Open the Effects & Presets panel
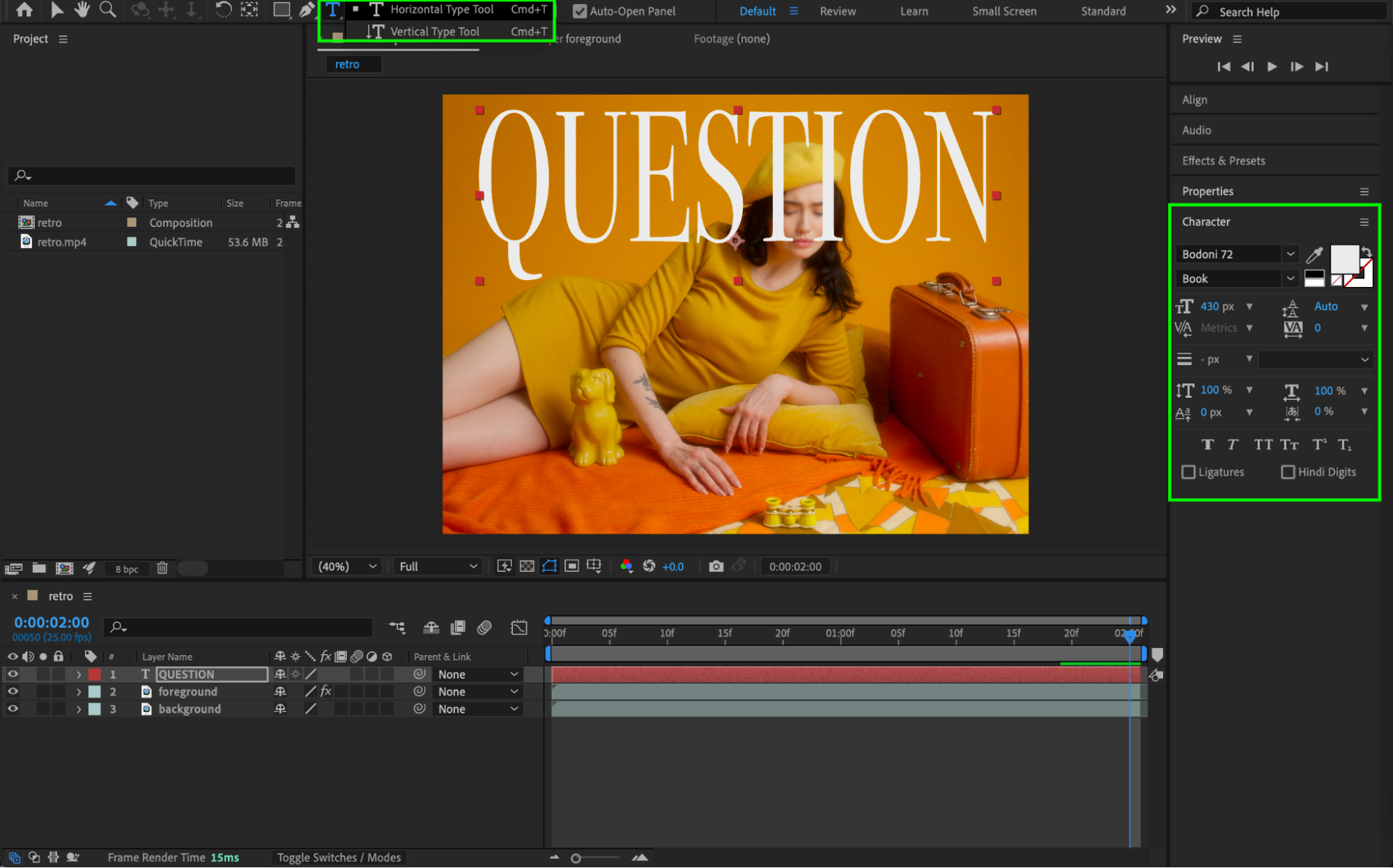 point(1223,161)
